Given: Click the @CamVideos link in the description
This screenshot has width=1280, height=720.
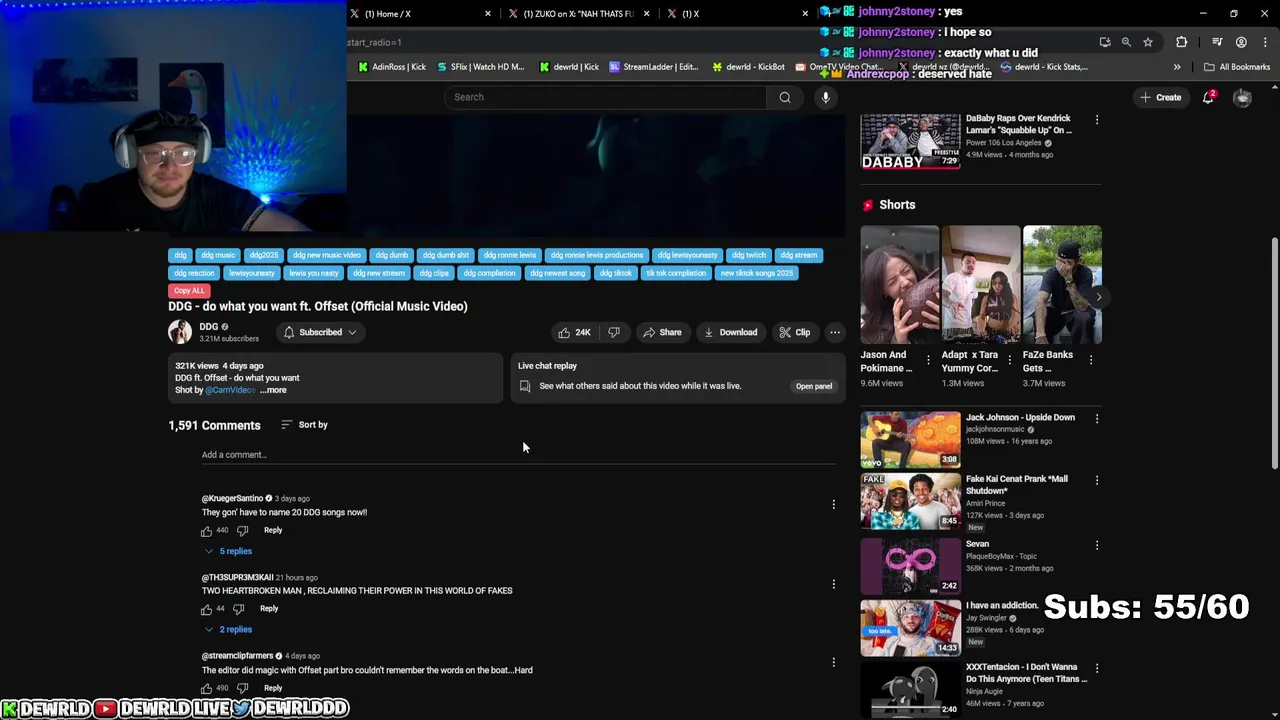Looking at the screenshot, I should pyautogui.click(x=230, y=390).
